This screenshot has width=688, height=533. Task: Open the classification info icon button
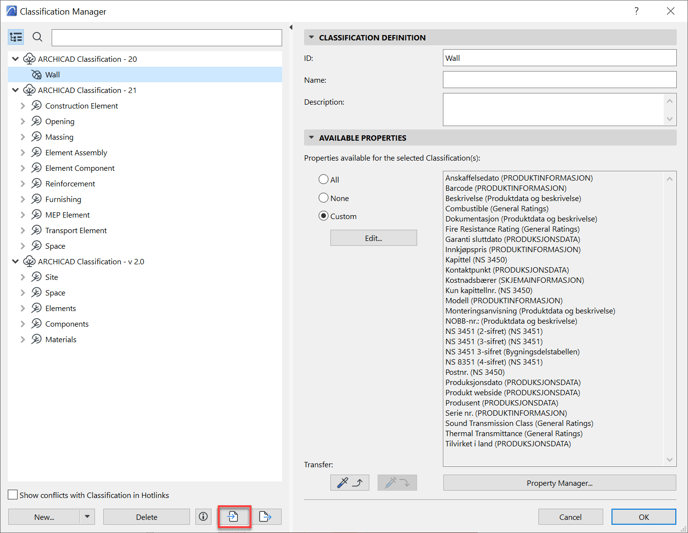coord(203,517)
